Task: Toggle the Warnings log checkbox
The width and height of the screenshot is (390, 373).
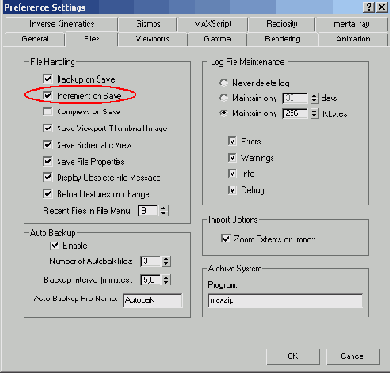Action: coord(232,157)
